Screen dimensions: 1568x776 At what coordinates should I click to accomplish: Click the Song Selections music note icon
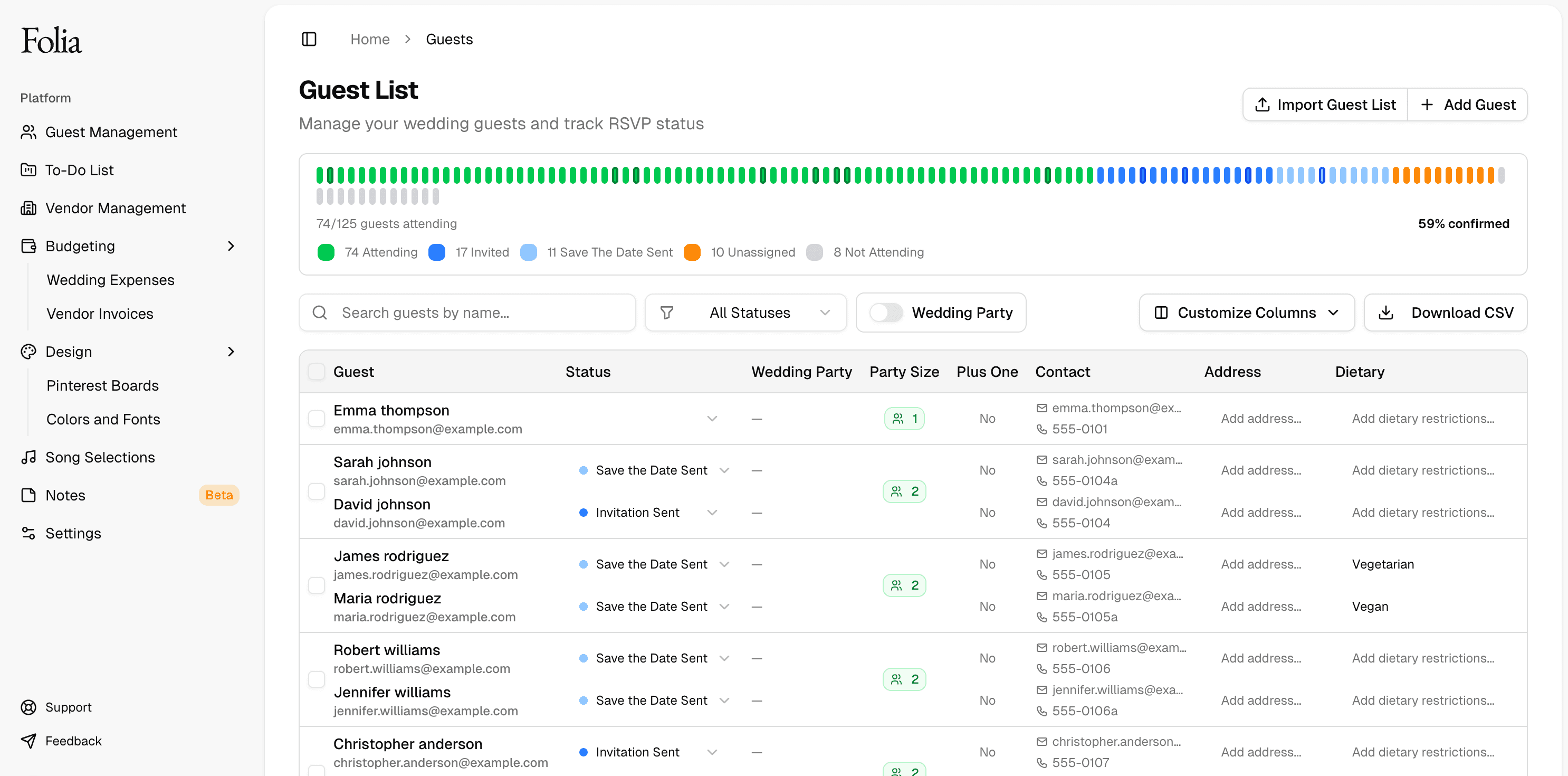(x=28, y=457)
